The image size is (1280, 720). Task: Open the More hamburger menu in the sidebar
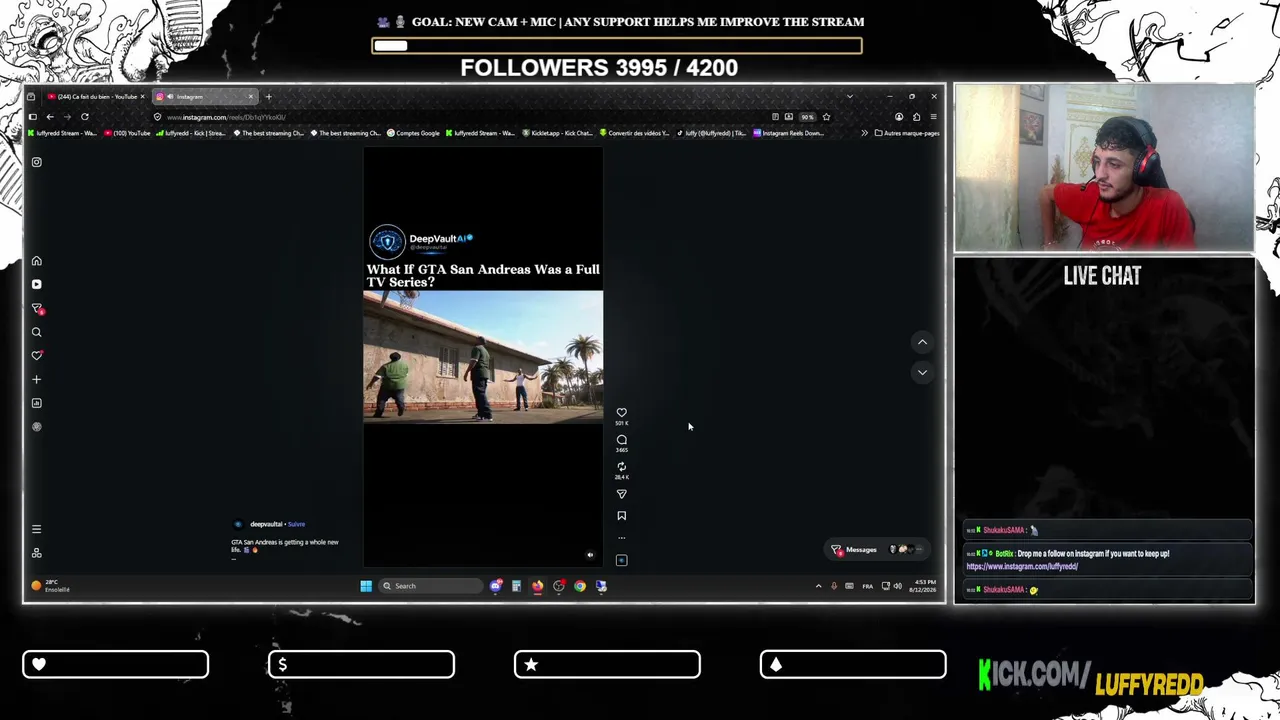tap(36, 529)
